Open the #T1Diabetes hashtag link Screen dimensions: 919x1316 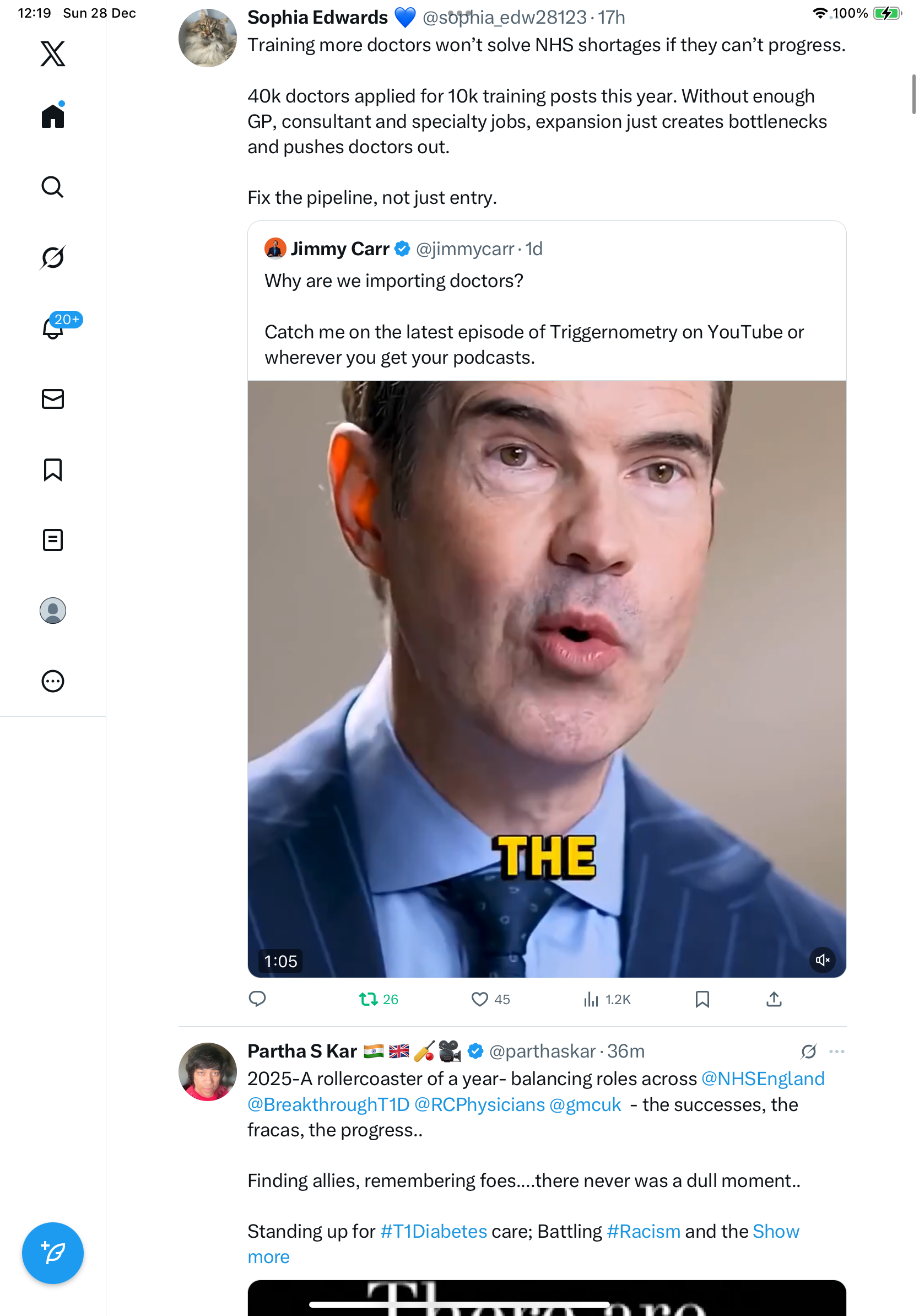[x=434, y=1232]
